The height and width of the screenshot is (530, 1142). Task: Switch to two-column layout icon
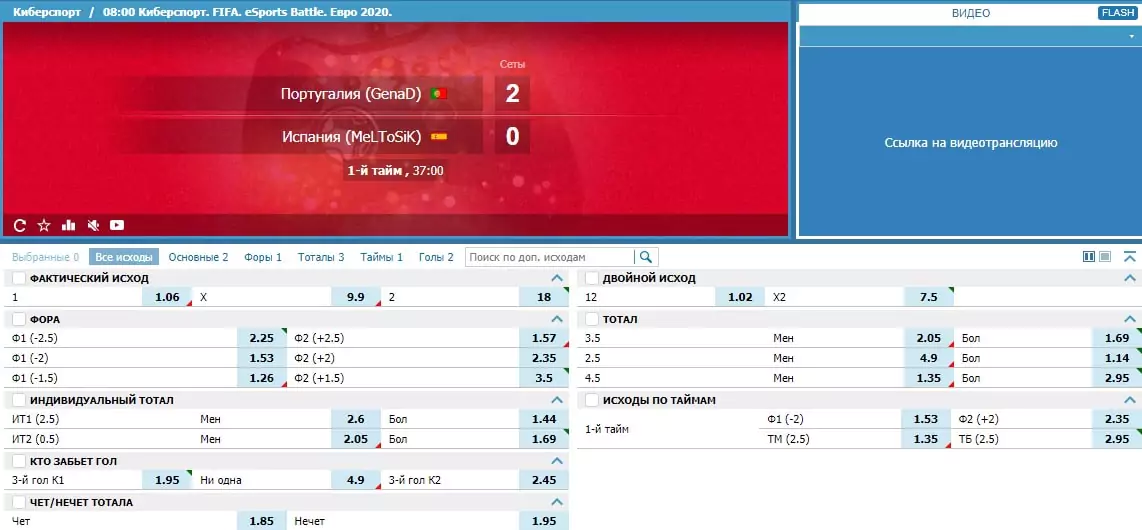1090,256
